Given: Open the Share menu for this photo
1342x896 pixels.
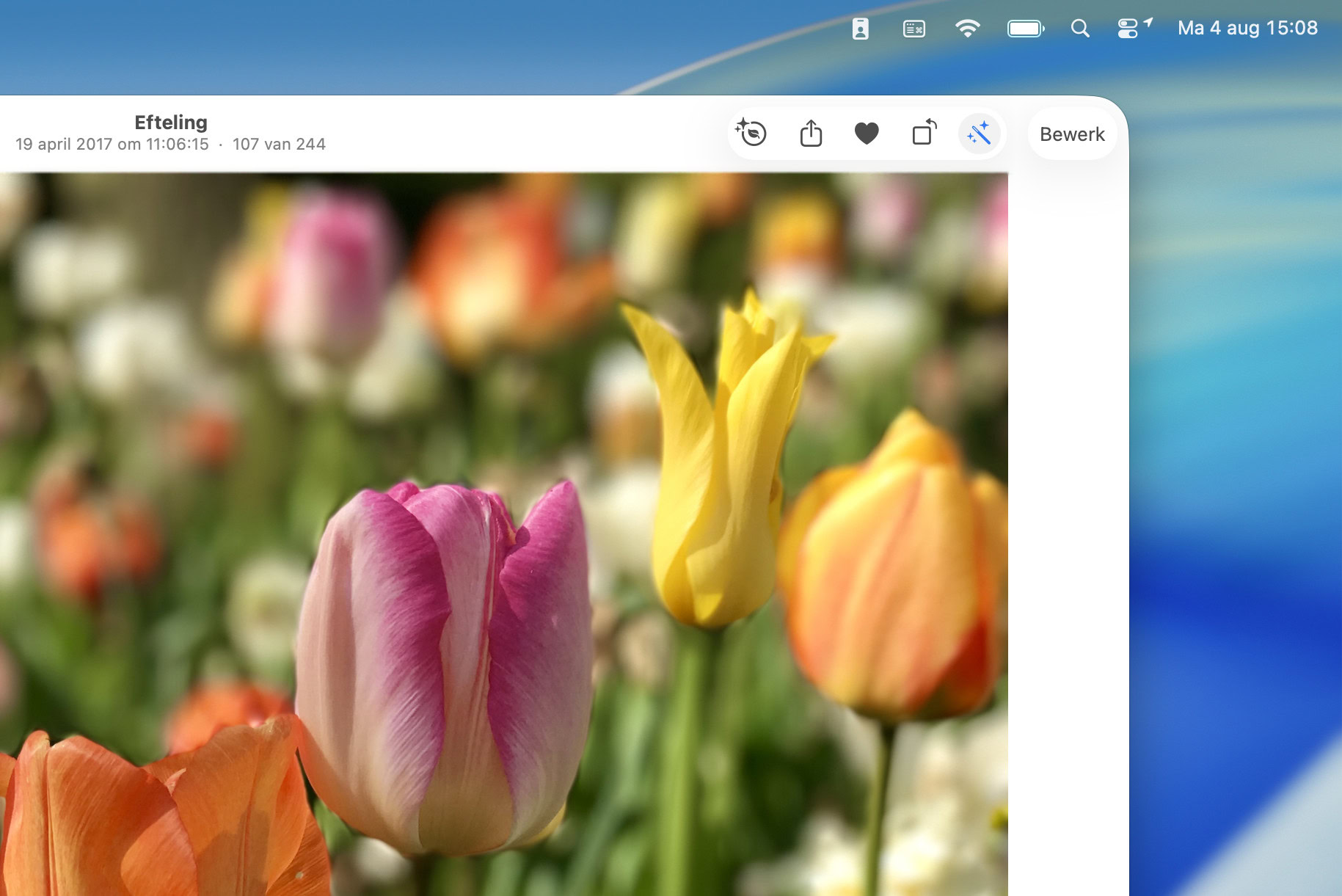Looking at the screenshot, I should point(811,134).
